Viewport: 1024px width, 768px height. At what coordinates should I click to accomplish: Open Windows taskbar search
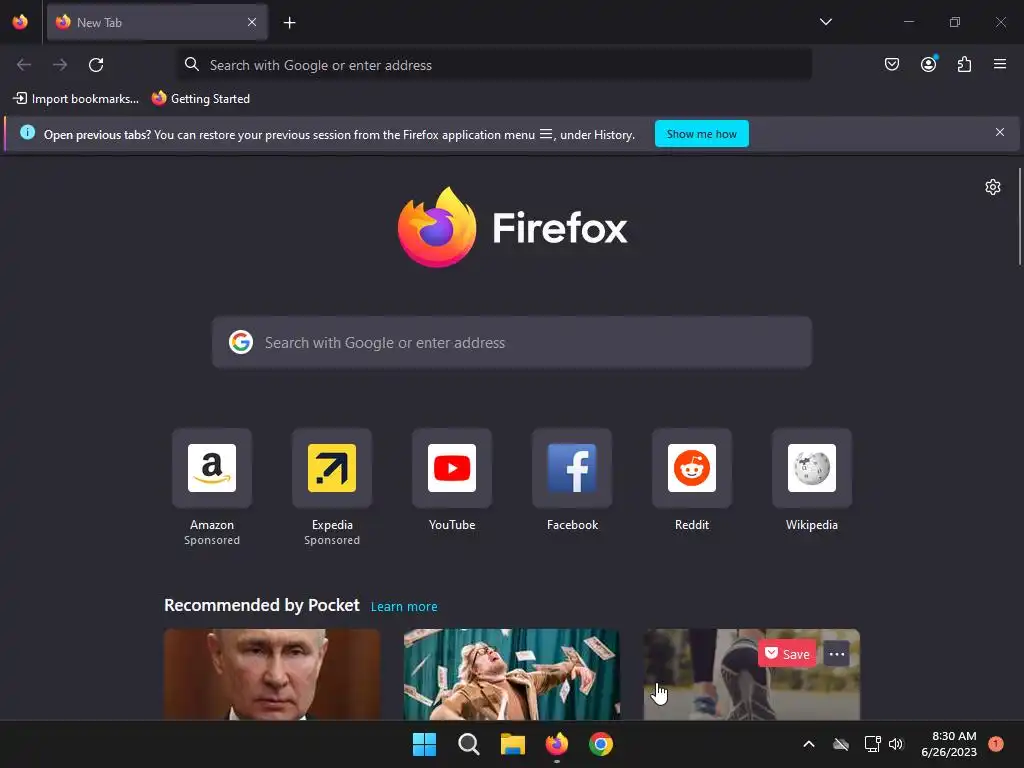[468, 744]
